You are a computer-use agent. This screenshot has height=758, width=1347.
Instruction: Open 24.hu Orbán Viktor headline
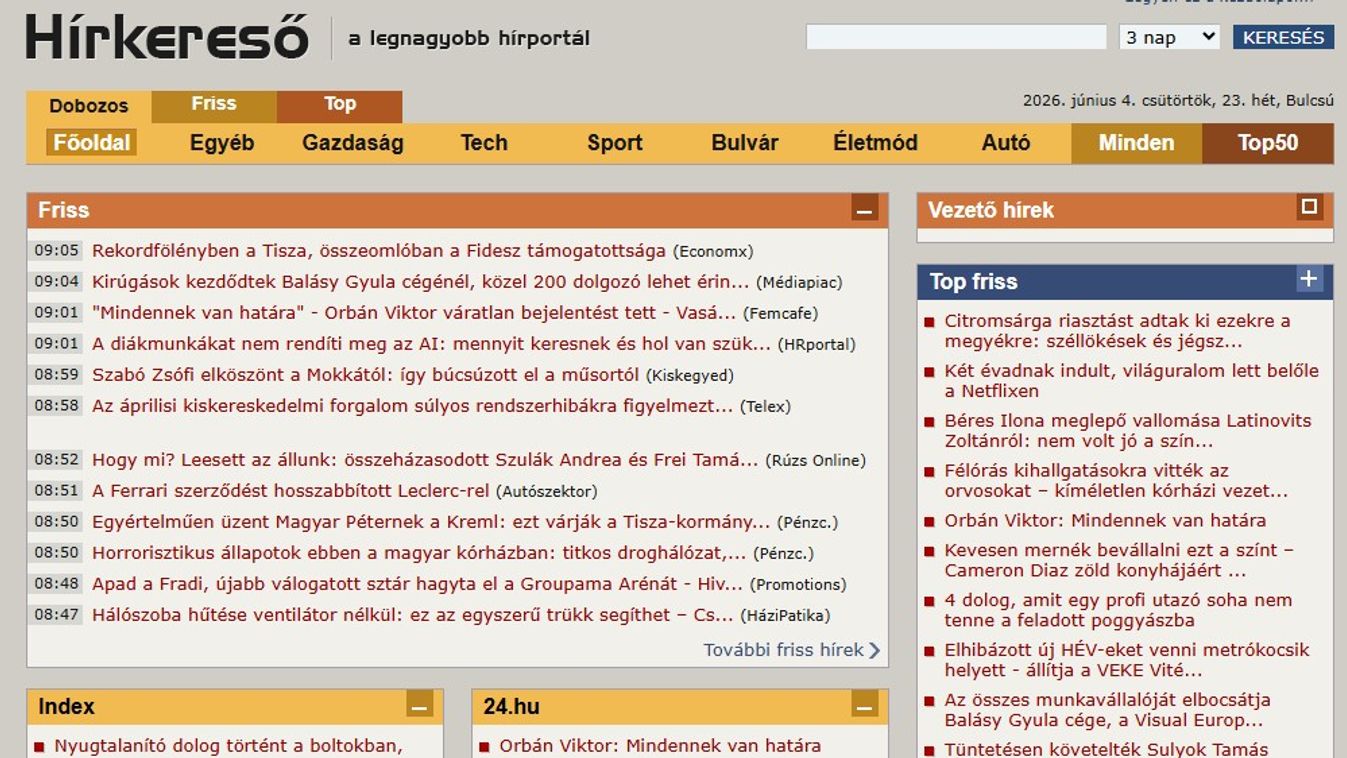click(660, 746)
